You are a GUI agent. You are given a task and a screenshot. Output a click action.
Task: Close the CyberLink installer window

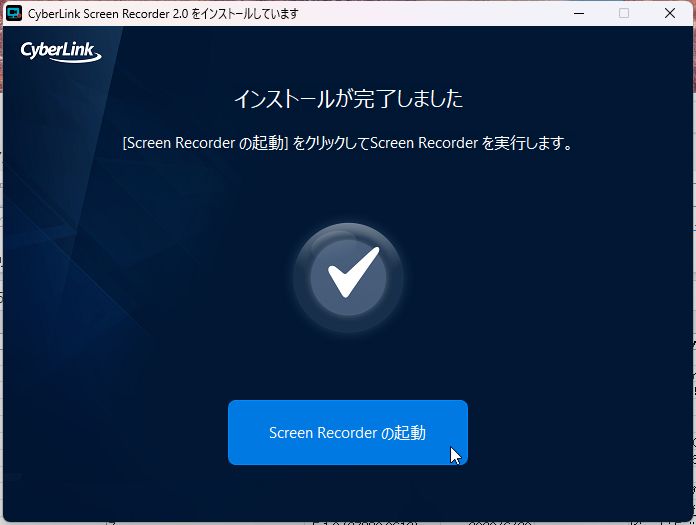point(670,13)
